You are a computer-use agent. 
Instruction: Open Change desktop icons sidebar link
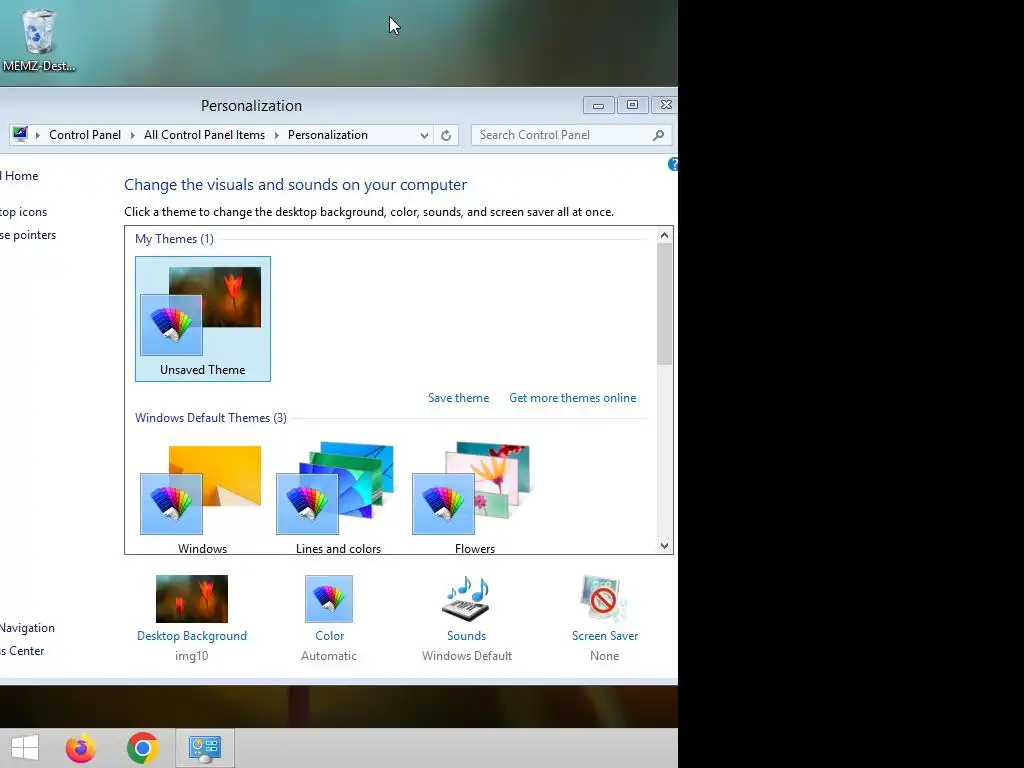tap(24, 212)
